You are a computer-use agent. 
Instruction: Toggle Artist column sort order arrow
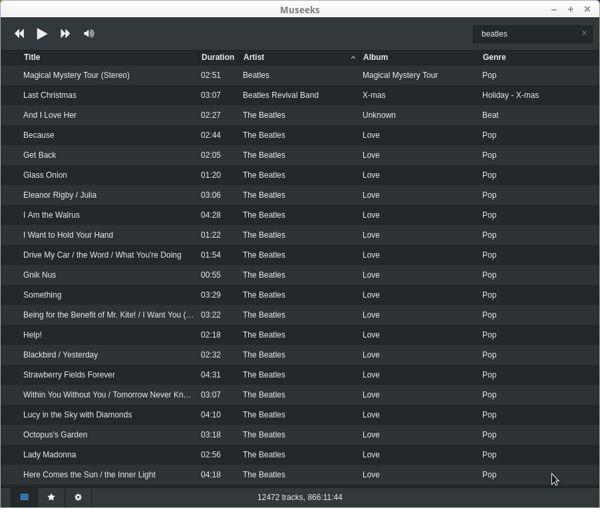353,58
